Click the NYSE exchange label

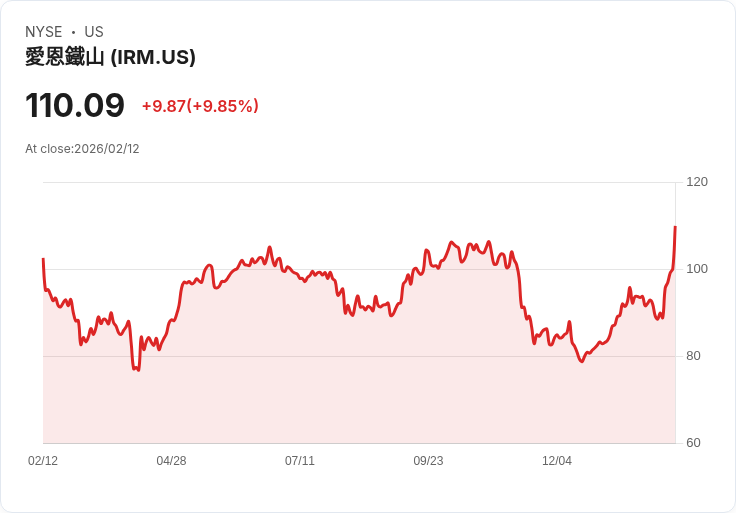click(x=44, y=32)
